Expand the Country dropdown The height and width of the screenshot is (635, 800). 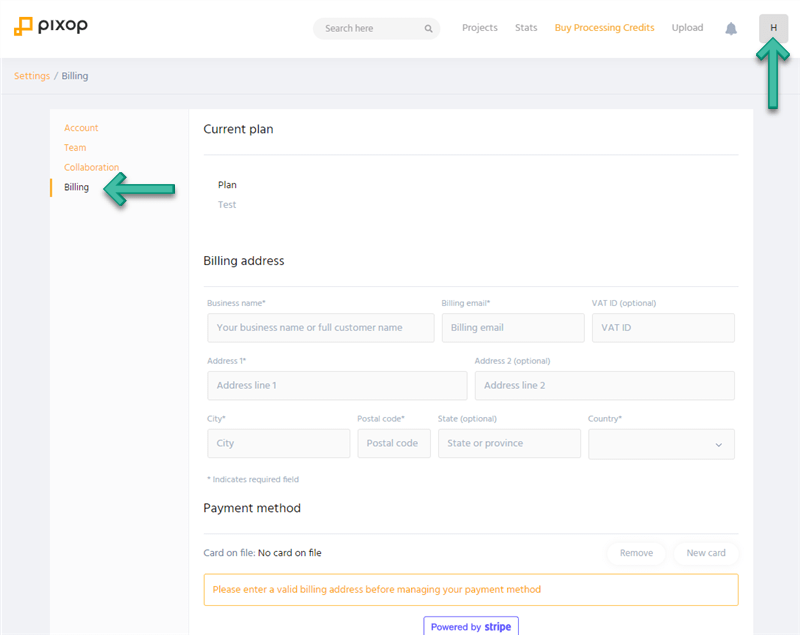[661, 444]
